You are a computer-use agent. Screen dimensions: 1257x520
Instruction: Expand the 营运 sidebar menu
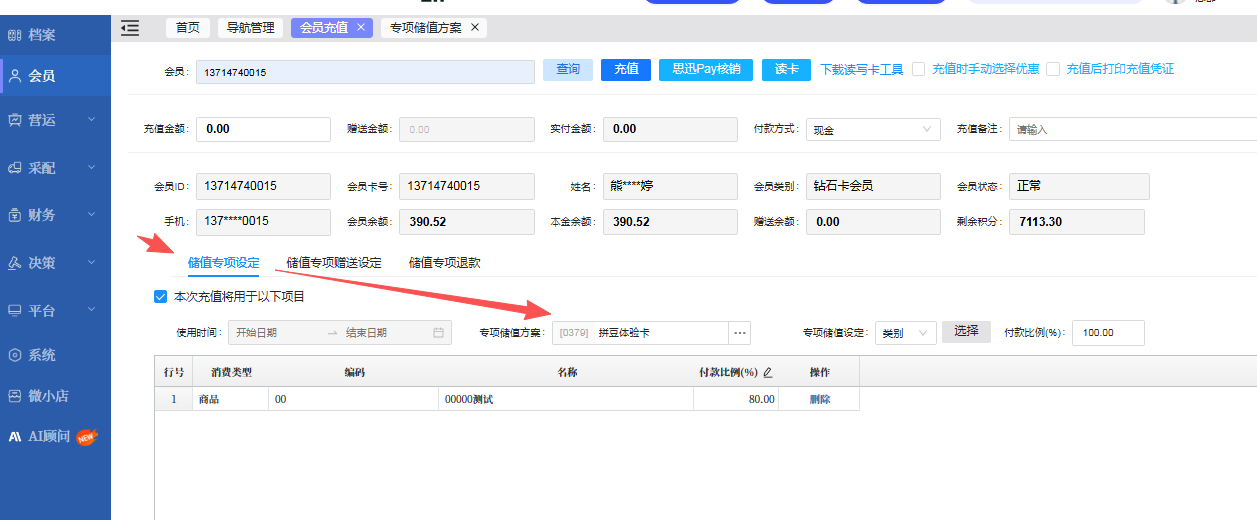[55, 120]
